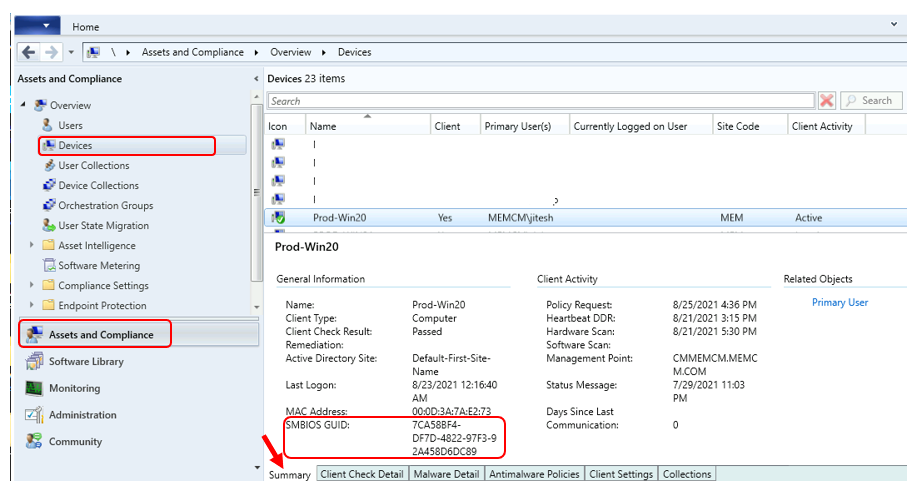The height and width of the screenshot is (483, 921).
Task: Open the Software Library workspace
Action: click(88, 361)
